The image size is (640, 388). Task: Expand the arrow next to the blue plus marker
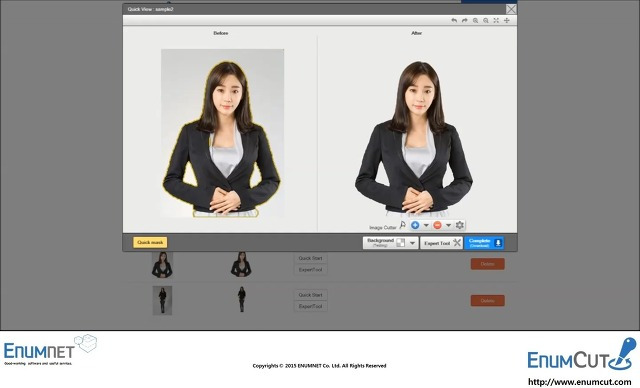[426, 225]
